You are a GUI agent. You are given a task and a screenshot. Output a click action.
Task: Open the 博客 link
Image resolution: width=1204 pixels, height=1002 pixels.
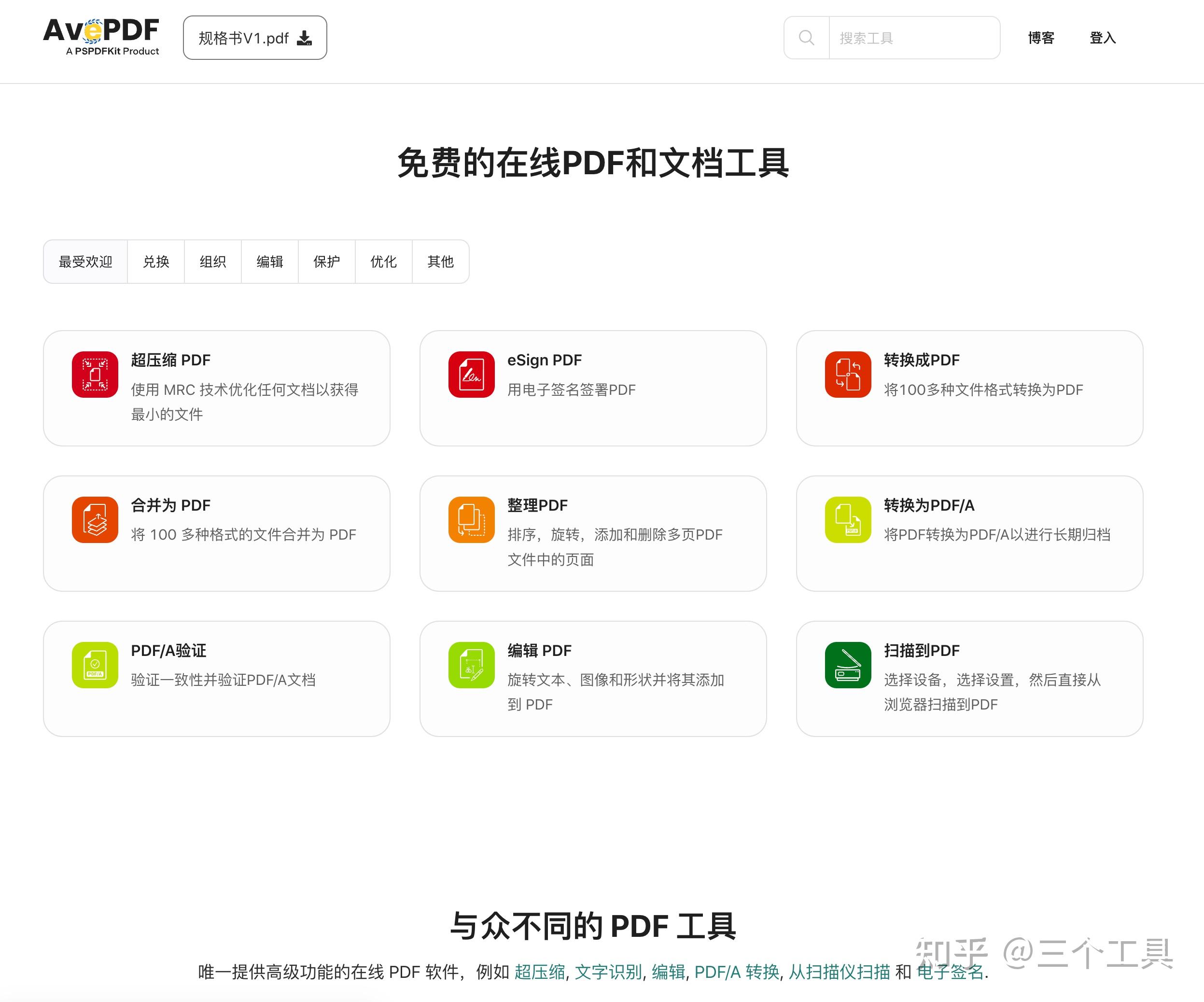(1041, 38)
